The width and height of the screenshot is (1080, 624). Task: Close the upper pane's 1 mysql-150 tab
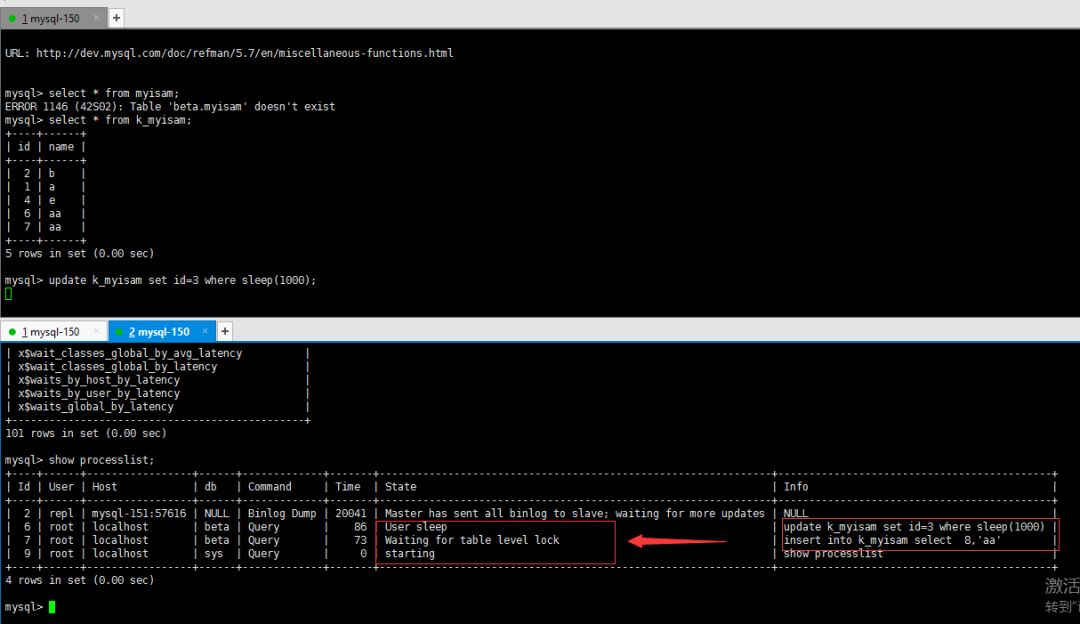[x=96, y=18]
